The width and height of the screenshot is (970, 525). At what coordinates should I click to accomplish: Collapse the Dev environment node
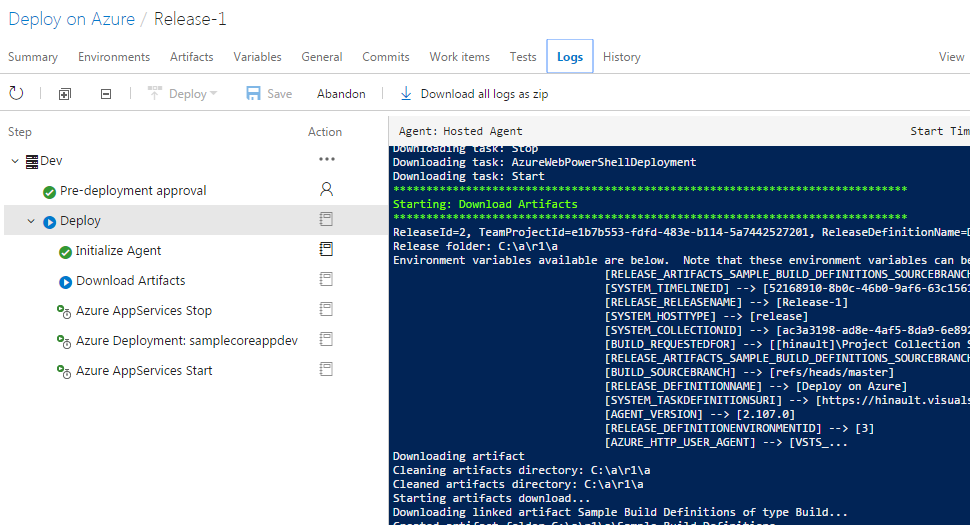[x=15, y=161]
